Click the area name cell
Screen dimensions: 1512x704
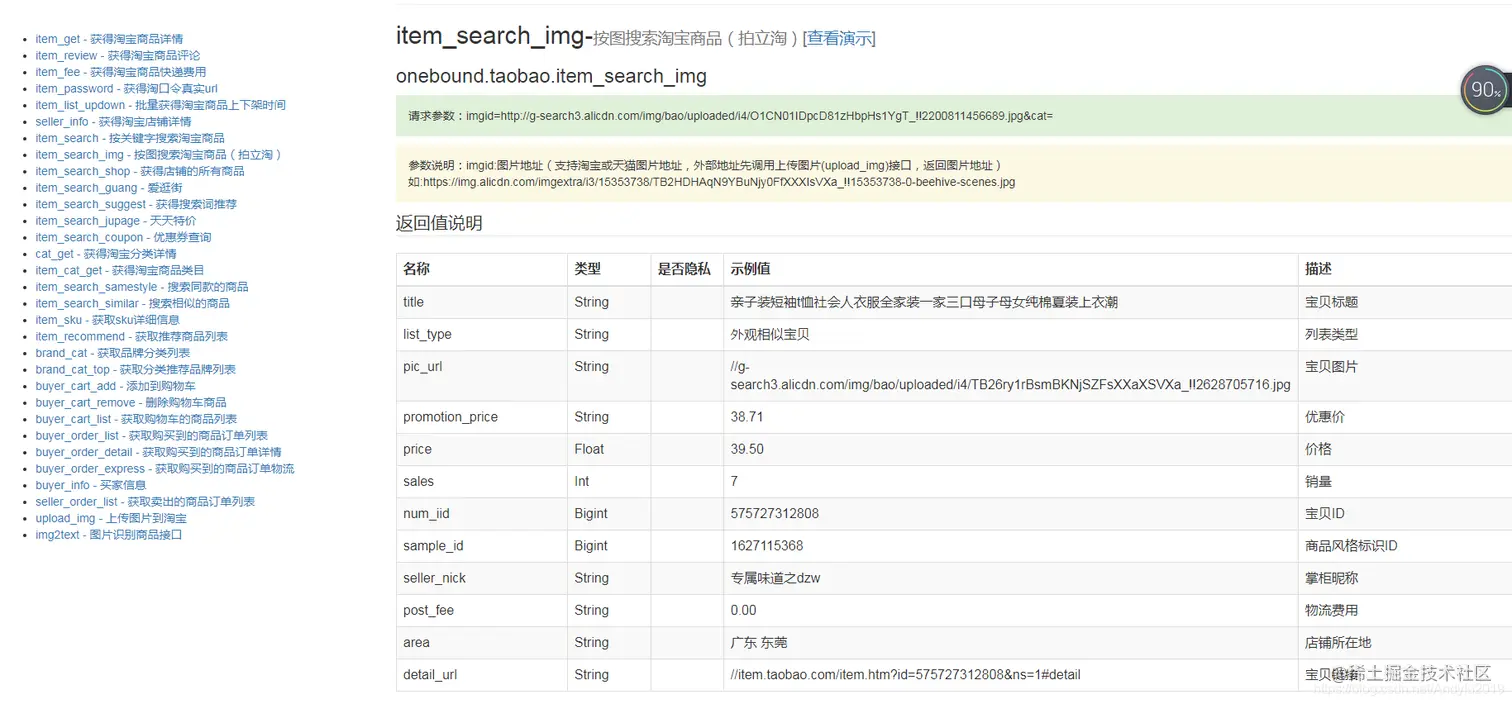coord(482,642)
